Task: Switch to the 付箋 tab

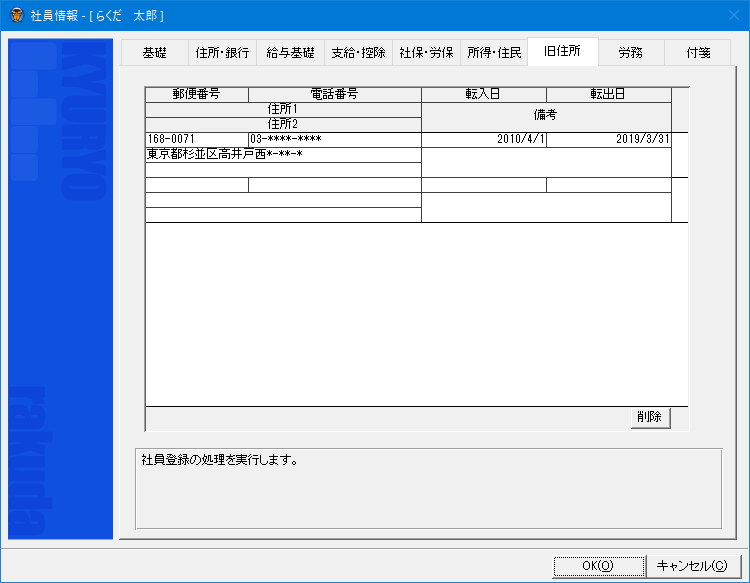Action: click(698, 53)
